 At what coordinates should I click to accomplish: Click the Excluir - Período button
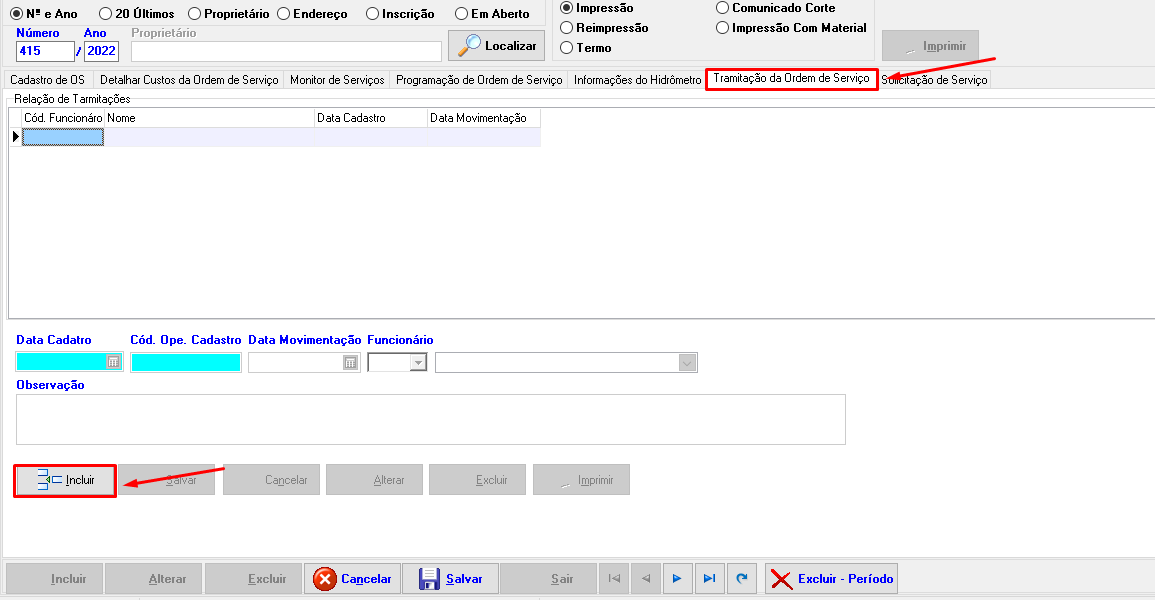[831, 579]
